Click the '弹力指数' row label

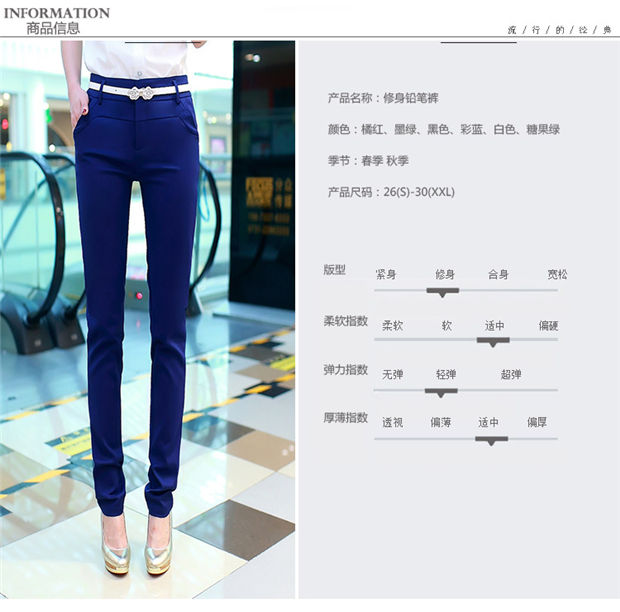pos(346,370)
